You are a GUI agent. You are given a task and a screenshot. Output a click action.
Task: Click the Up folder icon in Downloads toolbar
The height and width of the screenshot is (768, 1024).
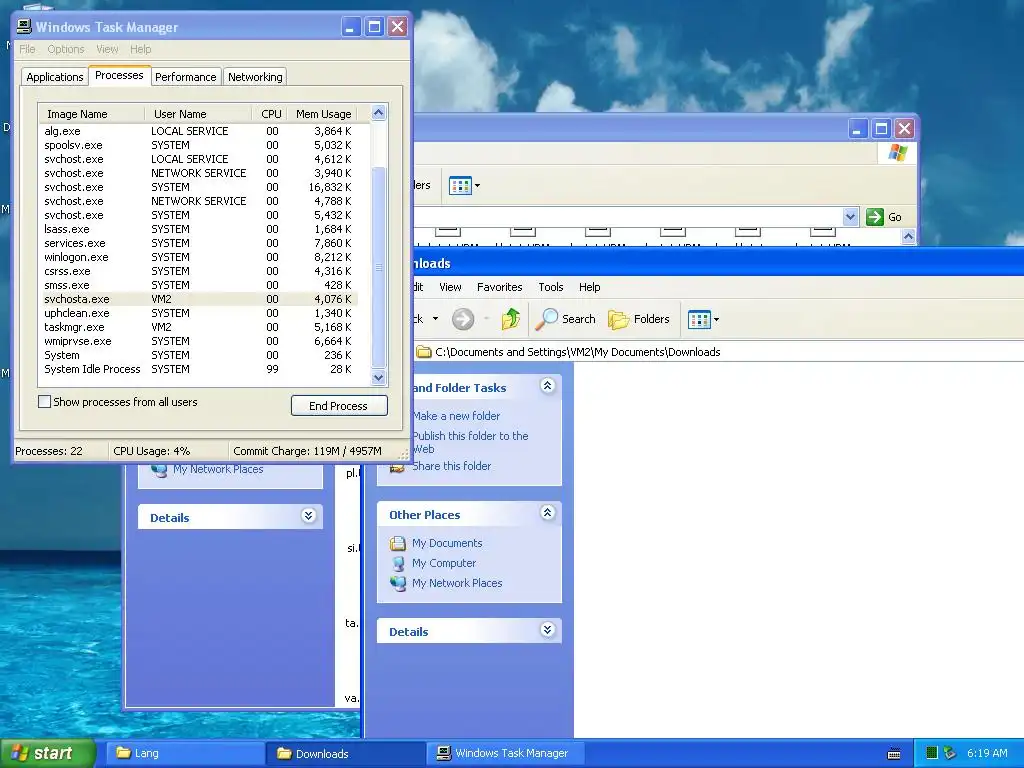coord(511,319)
